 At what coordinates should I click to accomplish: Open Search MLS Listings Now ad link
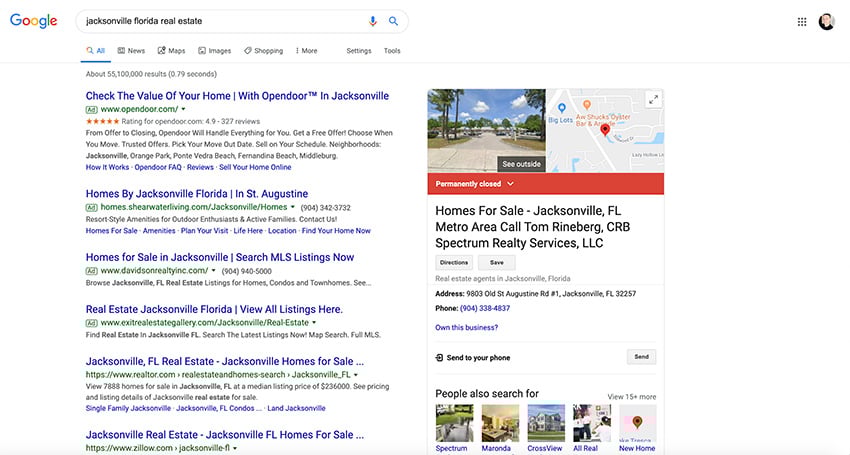pos(220,257)
